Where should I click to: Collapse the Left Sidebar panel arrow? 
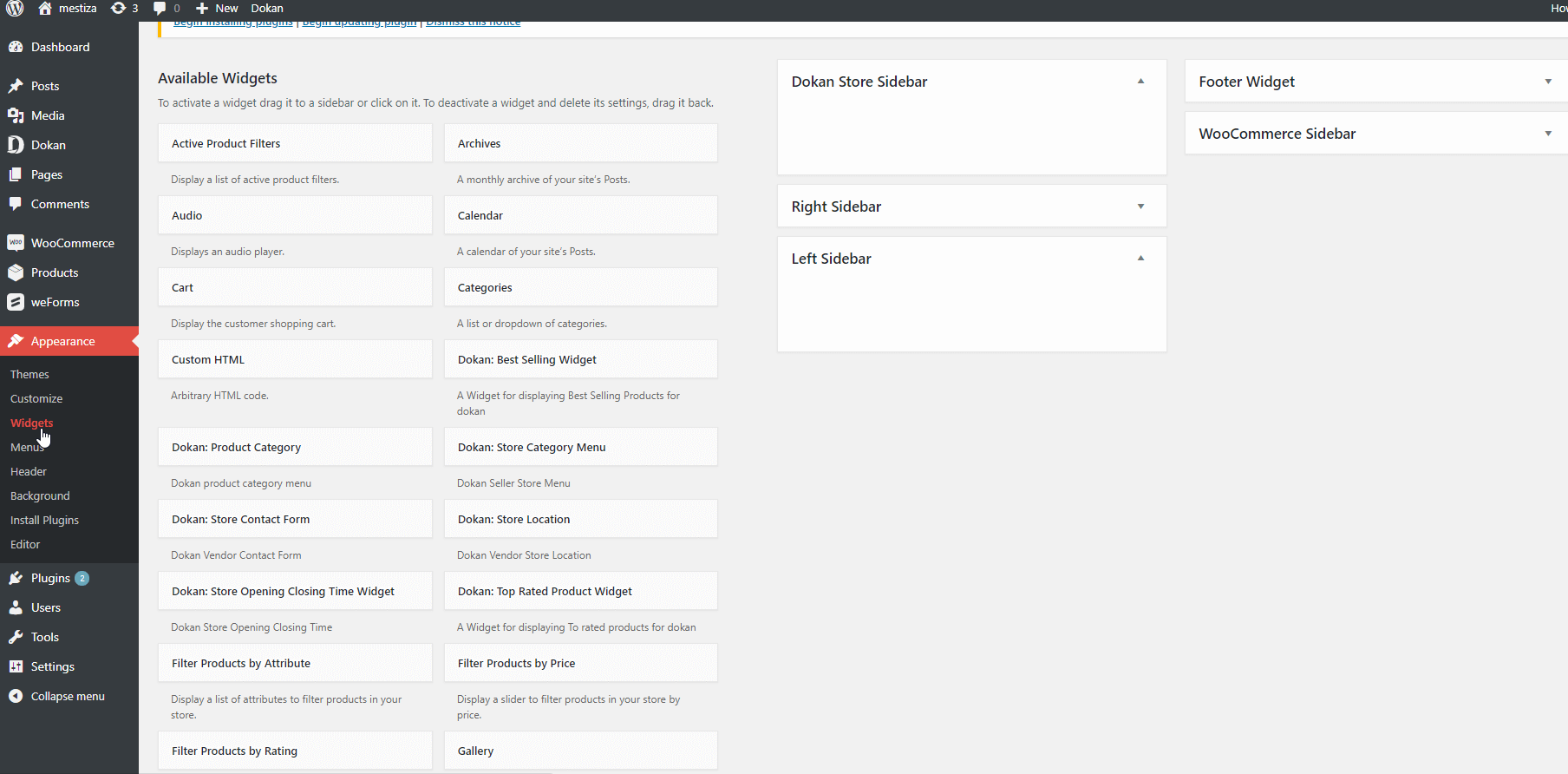click(x=1140, y=258)
